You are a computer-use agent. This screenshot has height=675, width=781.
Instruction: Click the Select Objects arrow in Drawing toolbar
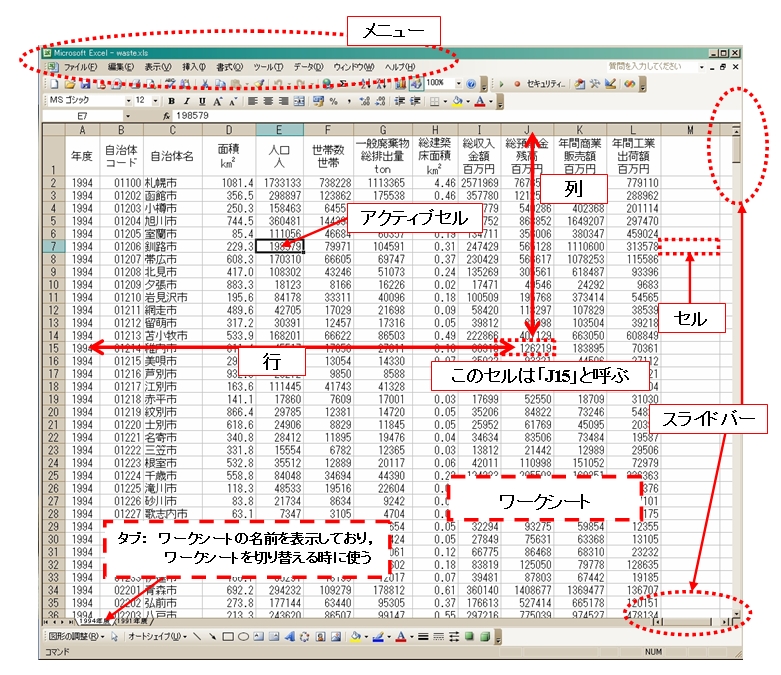coord(115,637)
